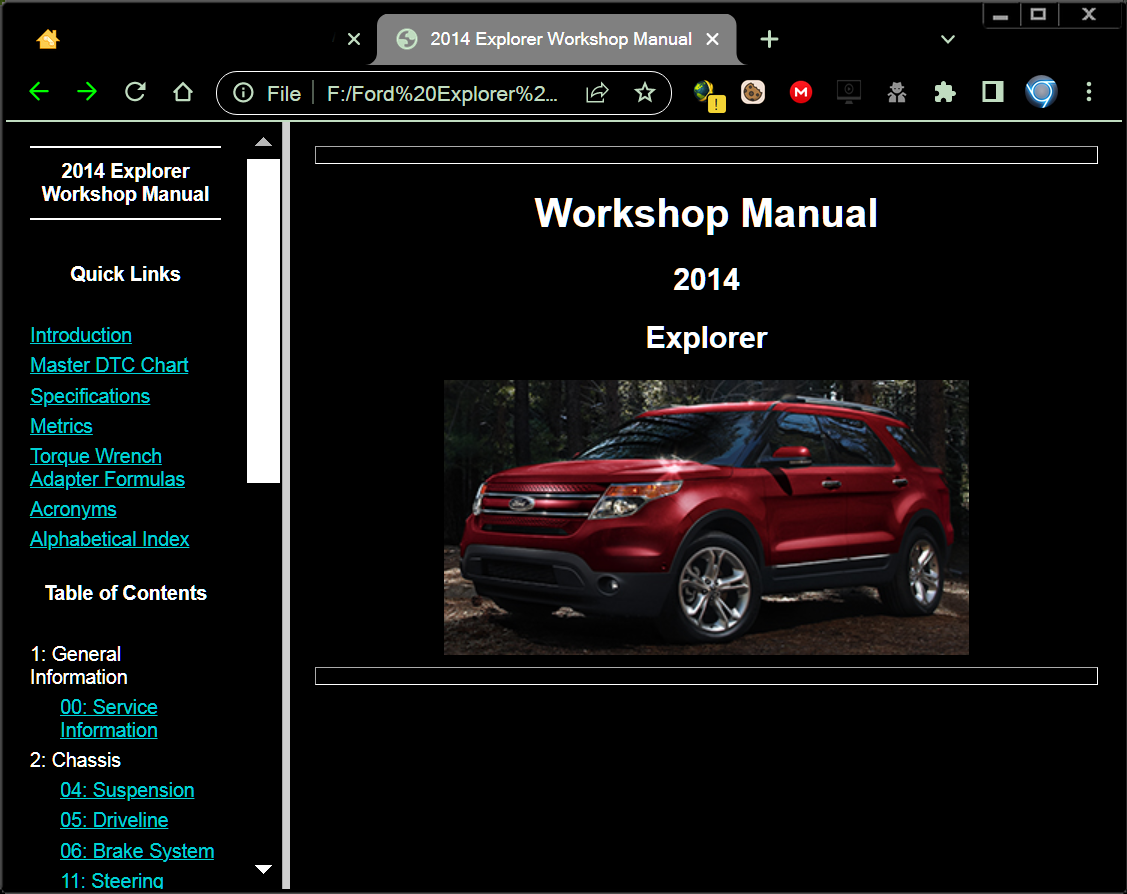Go back with the green back arrow
Viewport: 1127px width, 894px height.
tap(39, 92)
